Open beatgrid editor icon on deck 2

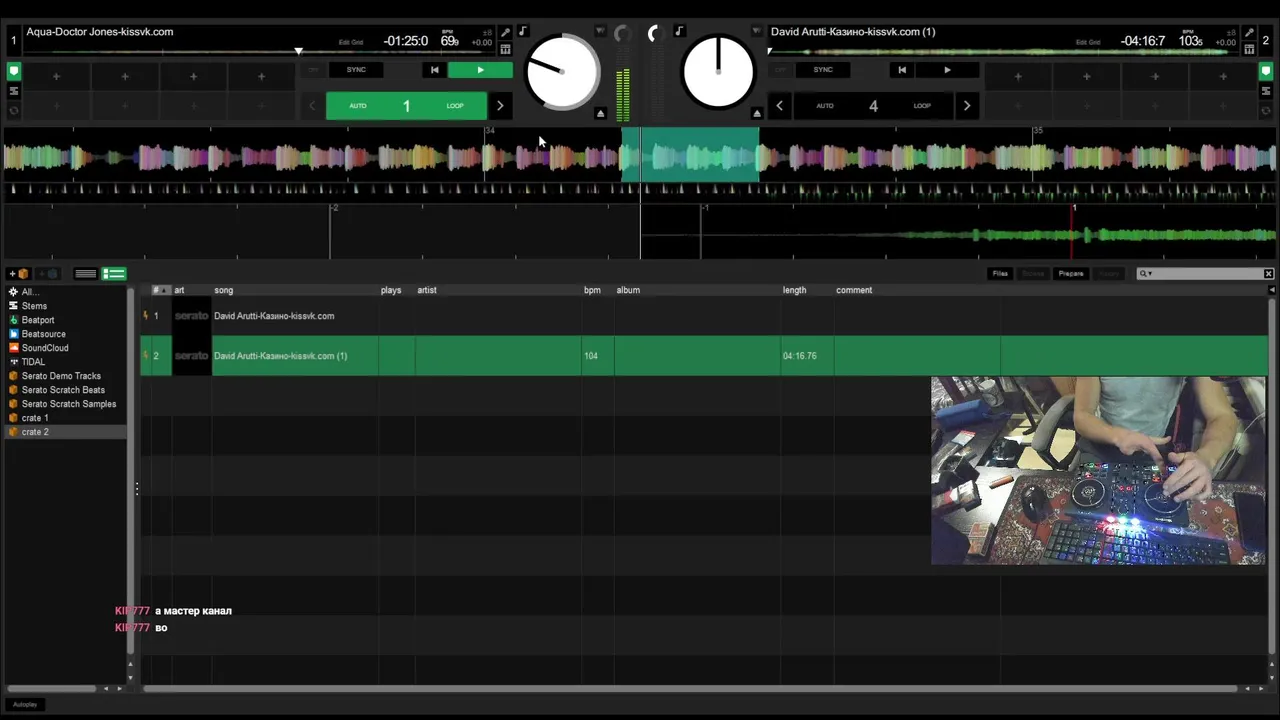click(x=1249, y=49)
